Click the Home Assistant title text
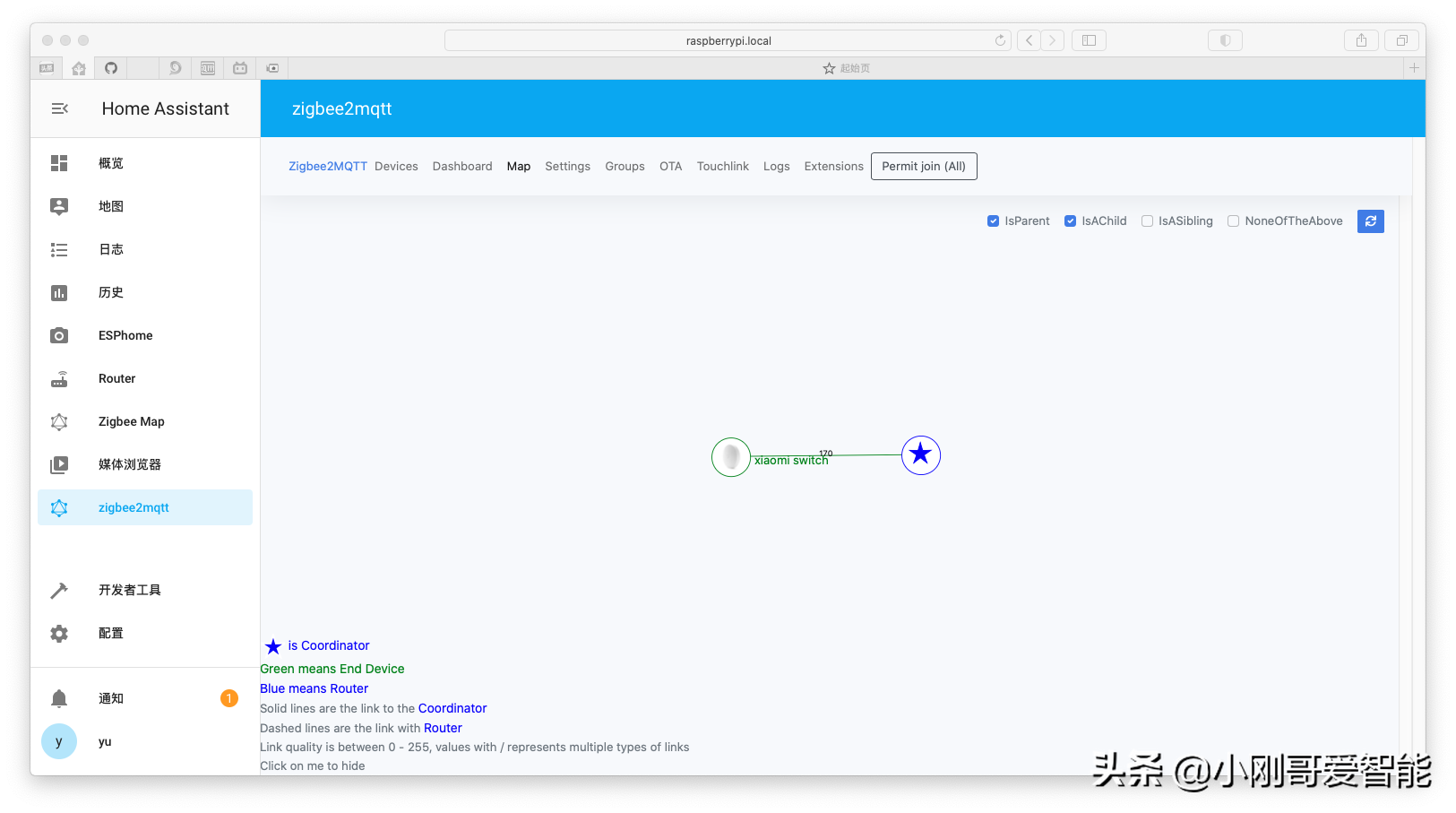The width and height of the screenshot is (1456, 813). [x=166, y=108]
